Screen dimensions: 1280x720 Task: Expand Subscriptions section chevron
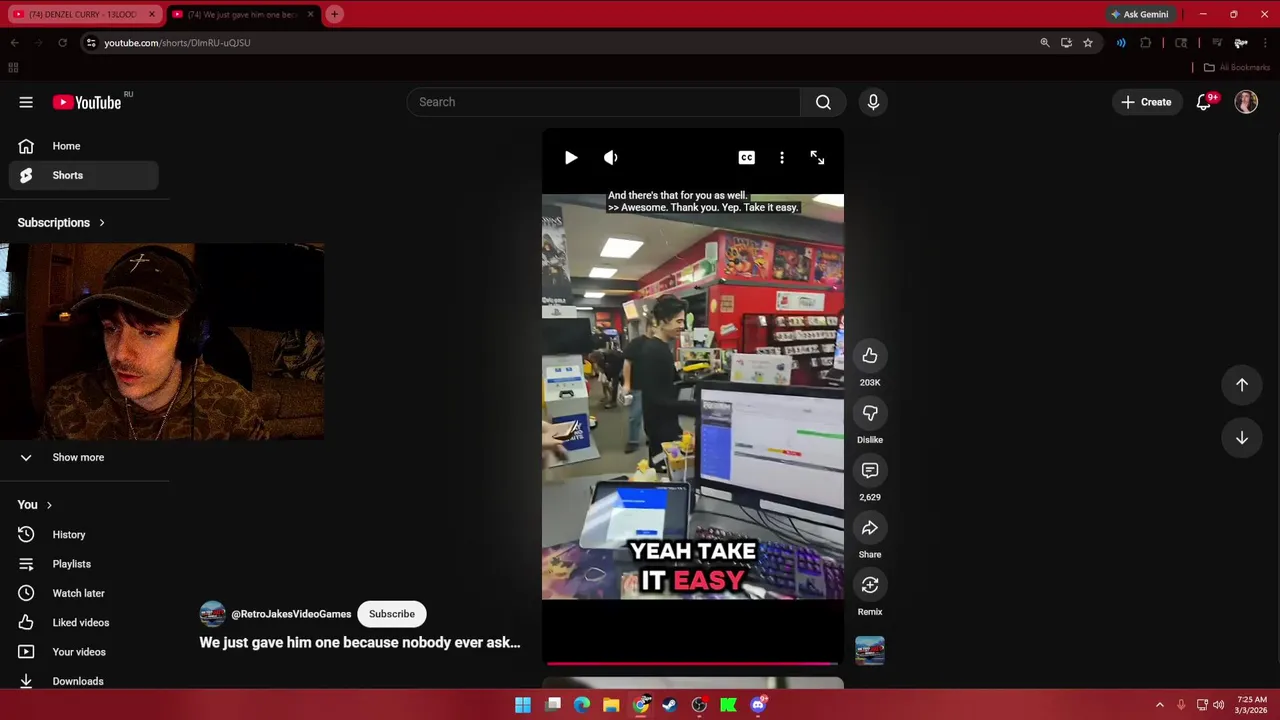pyautogui.click(x=101, y=223)
